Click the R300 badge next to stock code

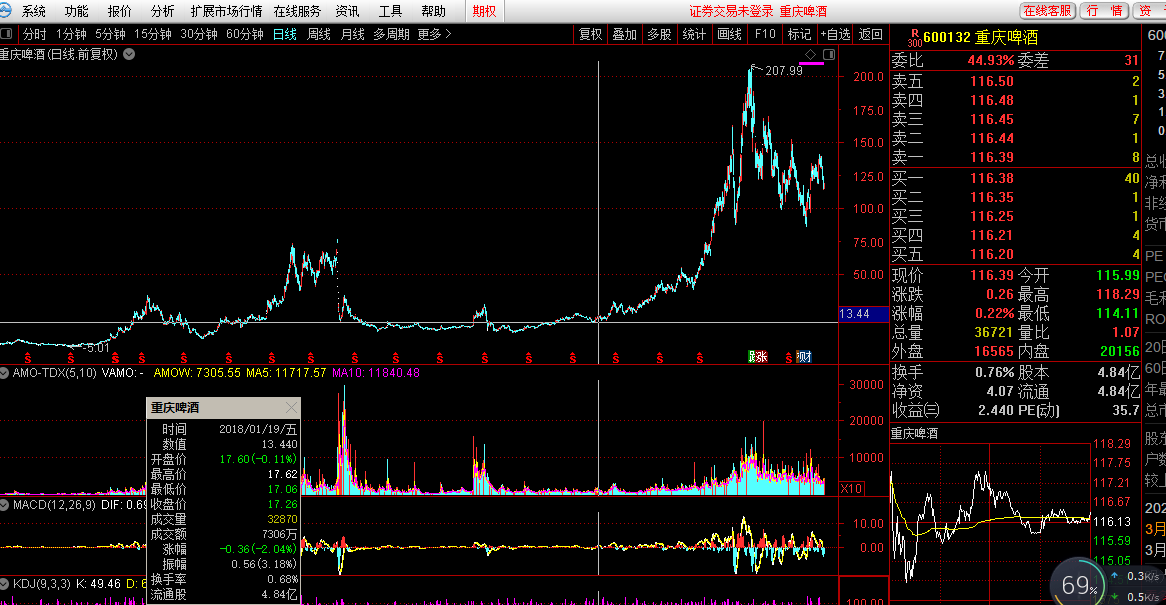(x=914, y=37)
